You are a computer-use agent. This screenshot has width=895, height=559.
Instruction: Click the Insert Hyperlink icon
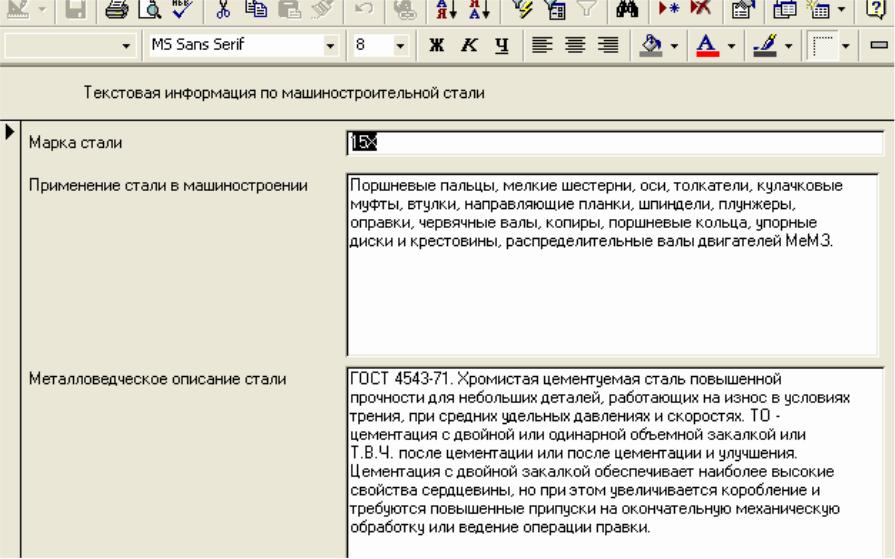coord(405,9)
